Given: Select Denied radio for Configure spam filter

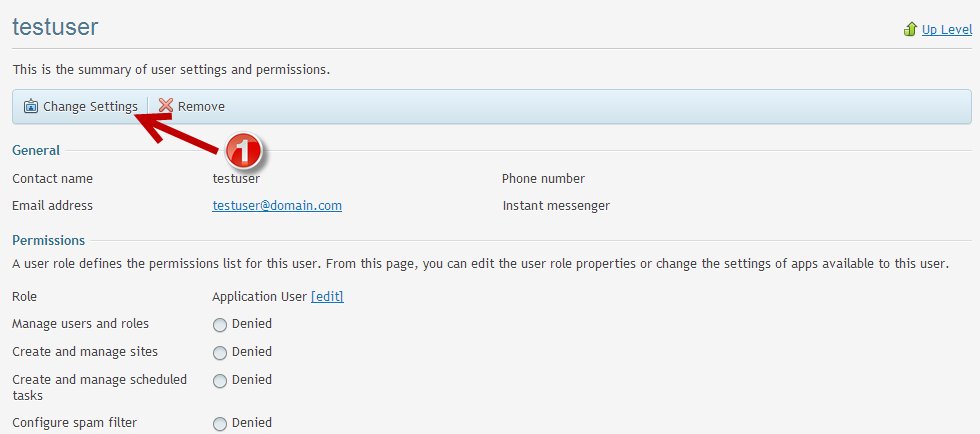Looking at the screenshot, I should 220,423.
